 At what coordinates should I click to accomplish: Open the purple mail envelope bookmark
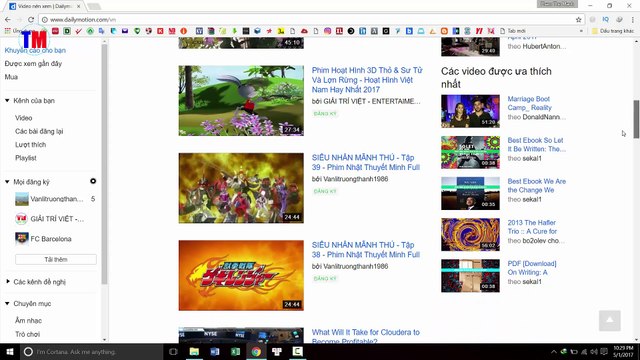click(x=125, y=31)
